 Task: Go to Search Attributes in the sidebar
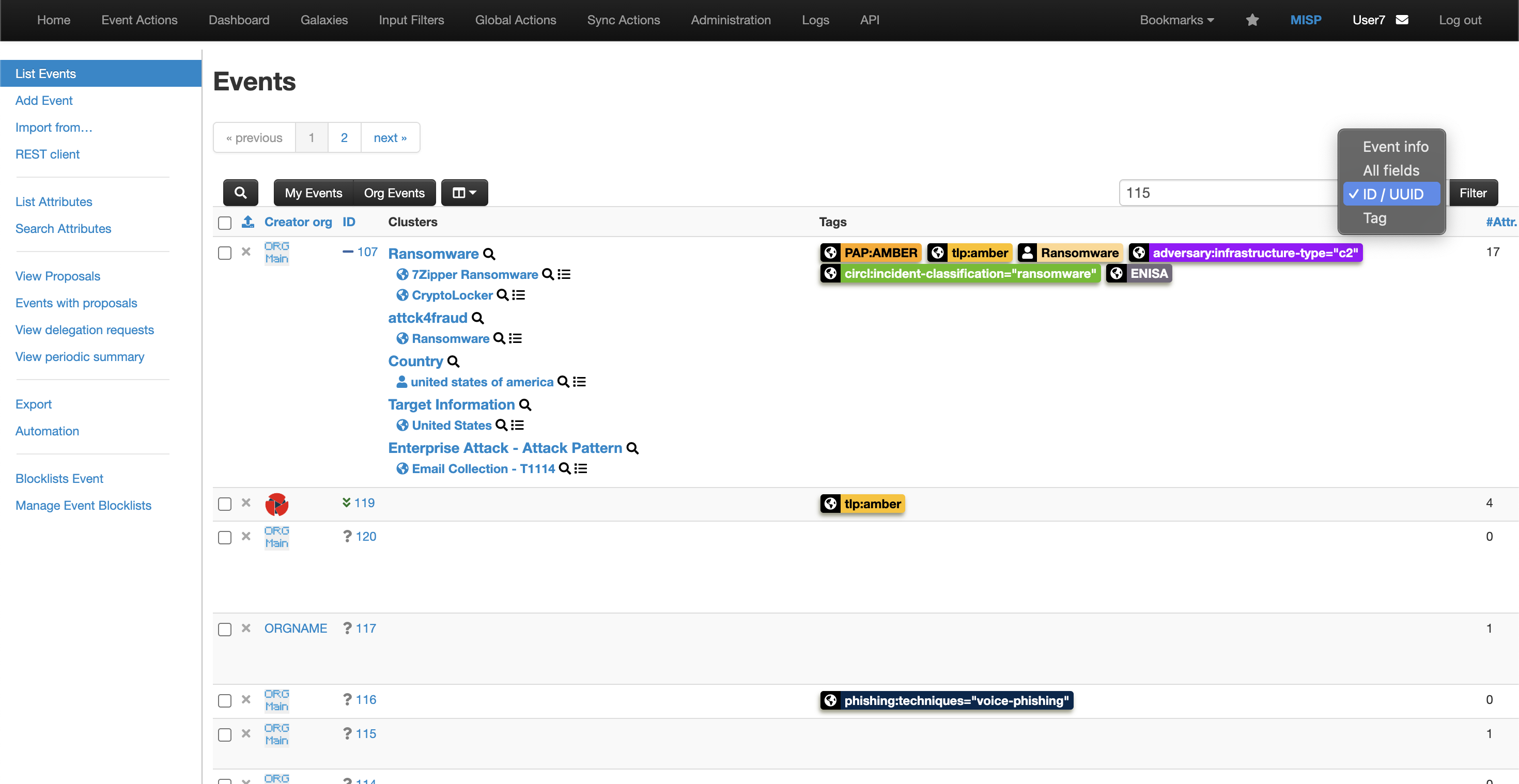coord(63,228)
